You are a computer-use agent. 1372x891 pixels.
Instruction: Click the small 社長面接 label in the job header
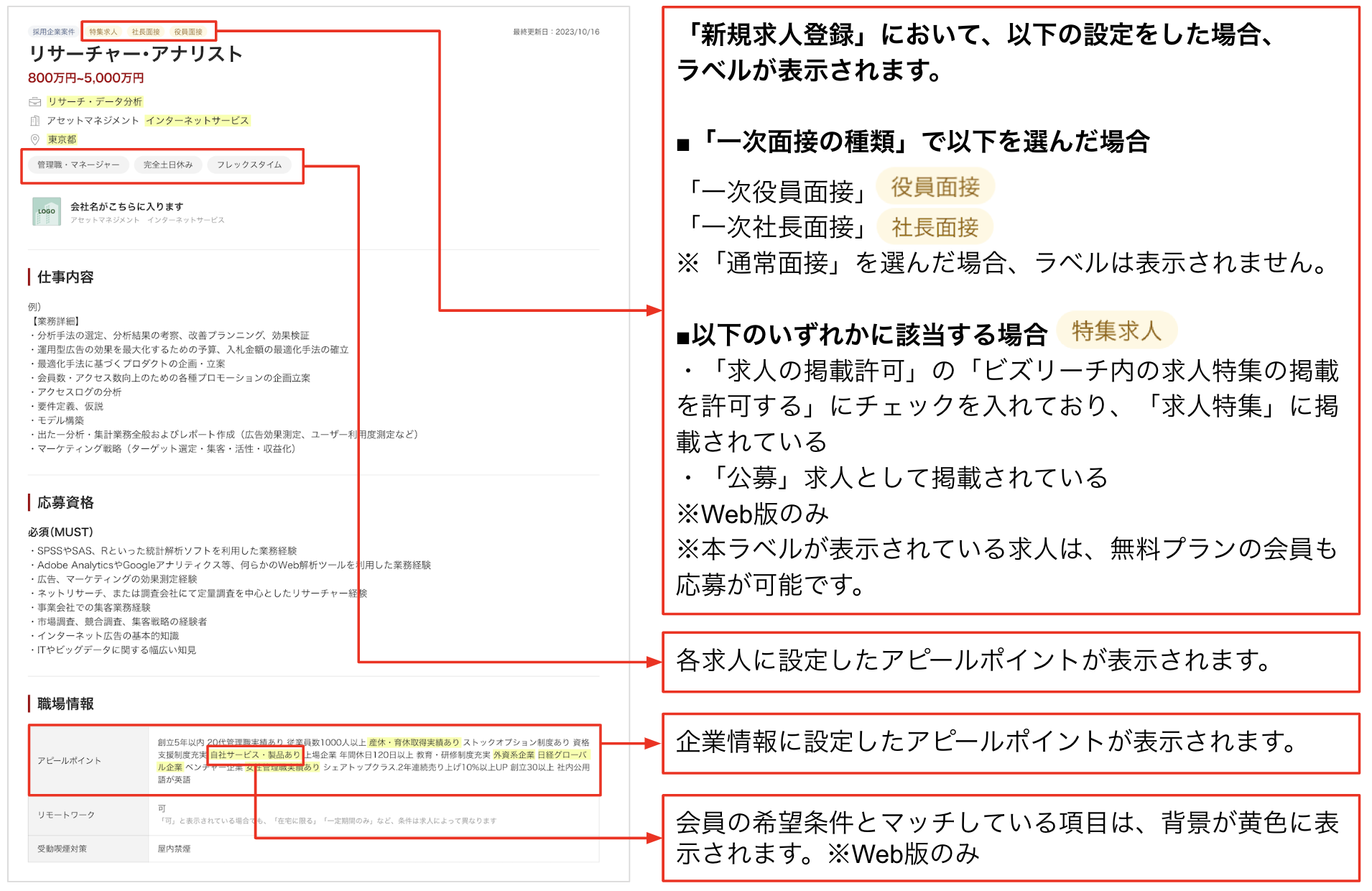pyautogui.click(x=146, y=32)
